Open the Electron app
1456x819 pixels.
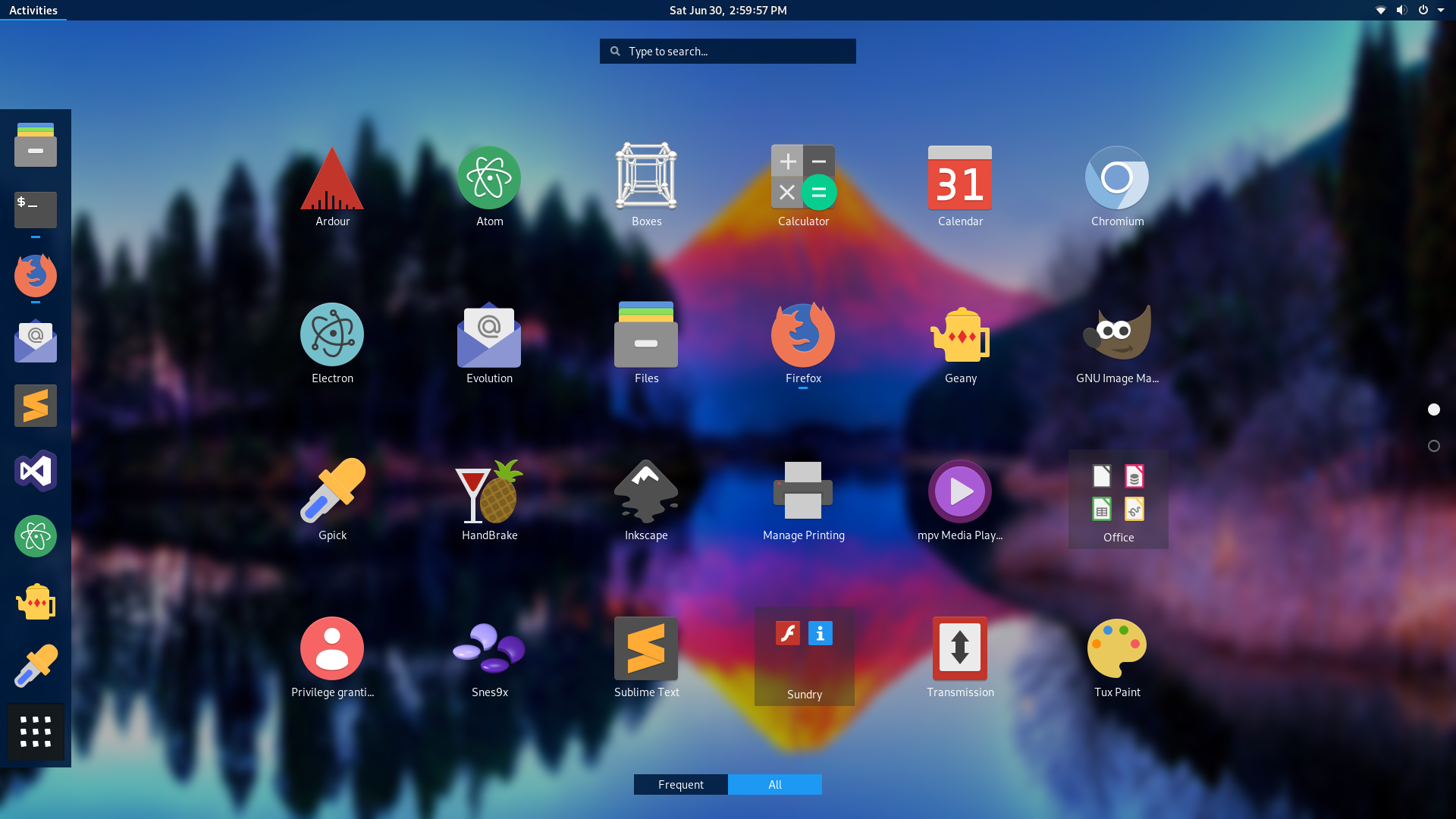pyautogui.click(x=332, y=344)
